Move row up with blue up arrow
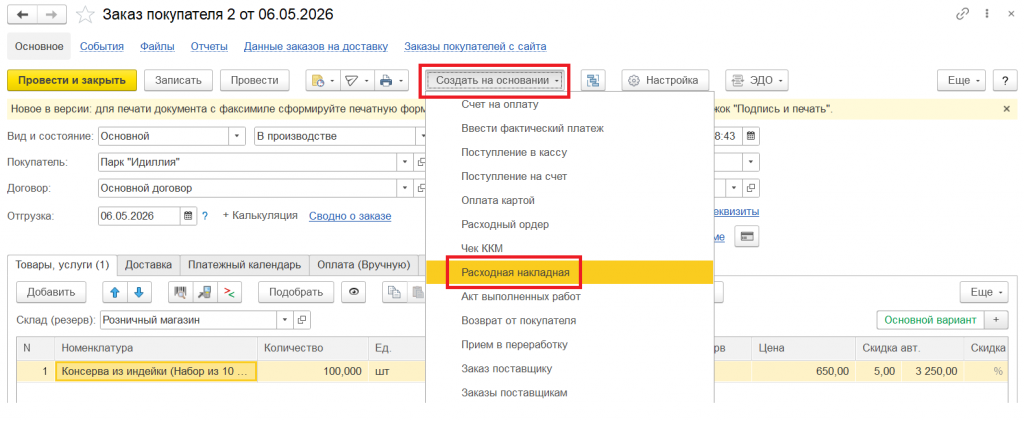The width and height of the screenshot is (1024, 421). 115,292
